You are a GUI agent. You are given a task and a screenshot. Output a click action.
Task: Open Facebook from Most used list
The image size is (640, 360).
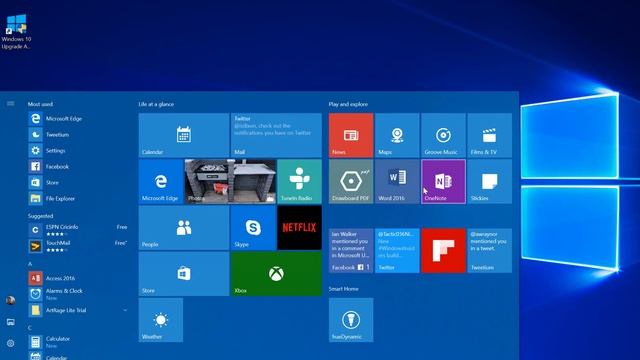click(x=78, y=167)
